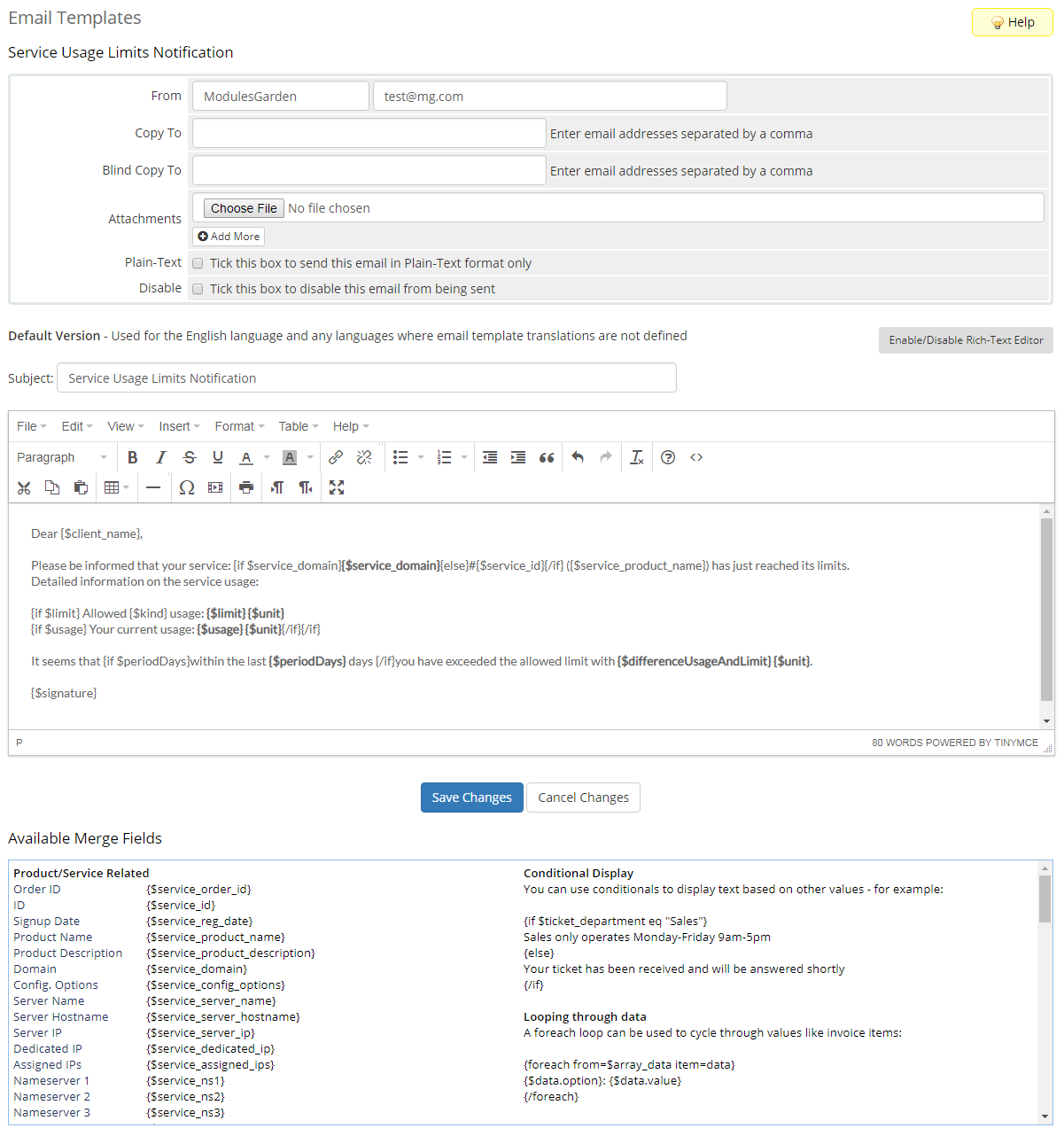Insert a blockquote
Viewport: 1064px width, 1136px height.
547,457
